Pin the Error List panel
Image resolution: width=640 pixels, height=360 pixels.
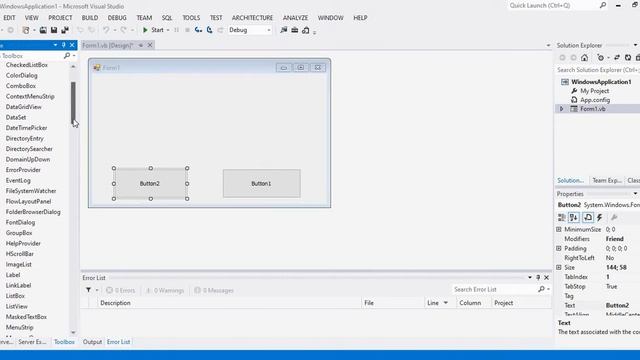pos(538,278)
